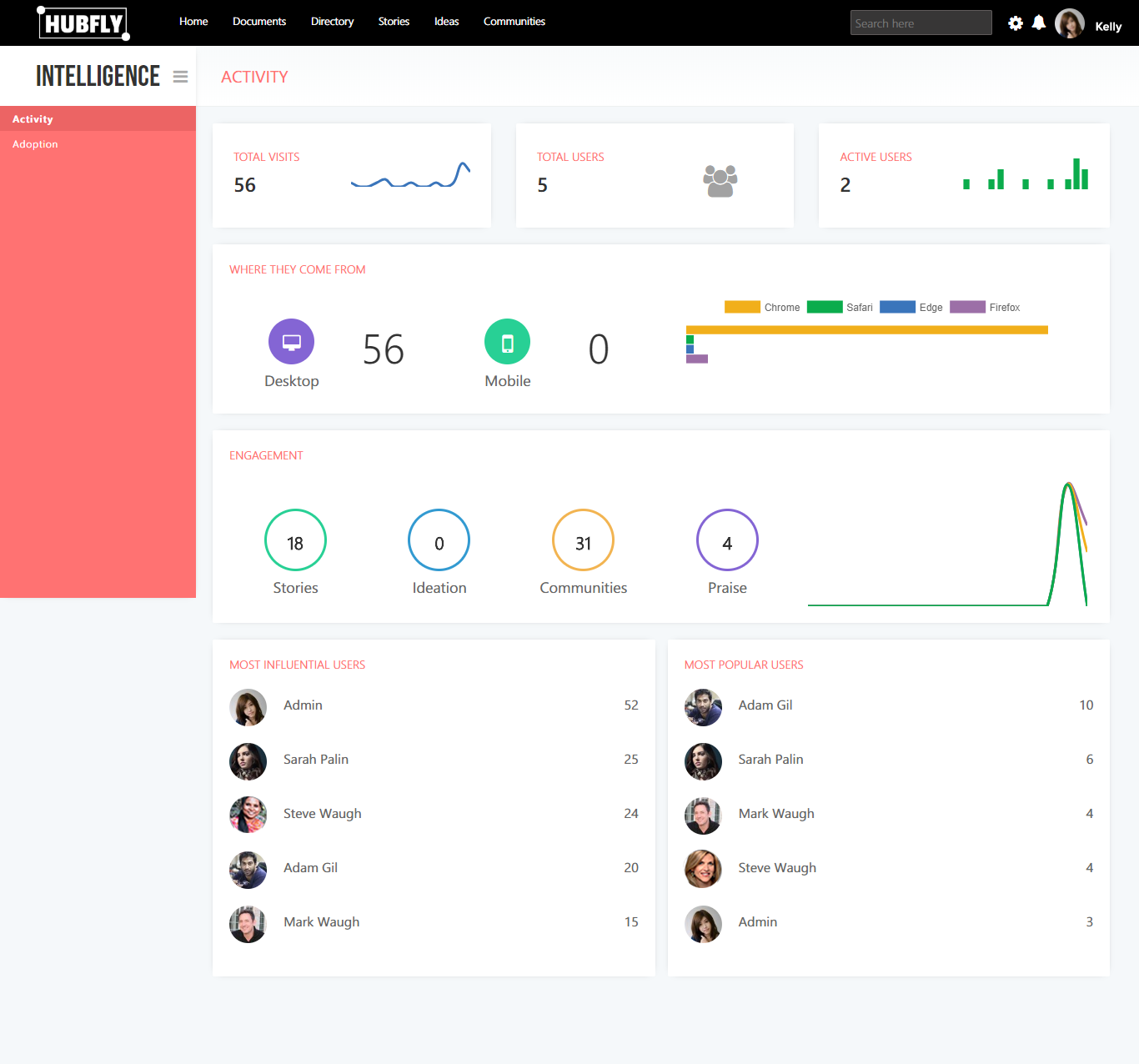This screenshot has height=1064, width=1139.
Task: Click the settings gear icon
Action: click(1015, 23)
